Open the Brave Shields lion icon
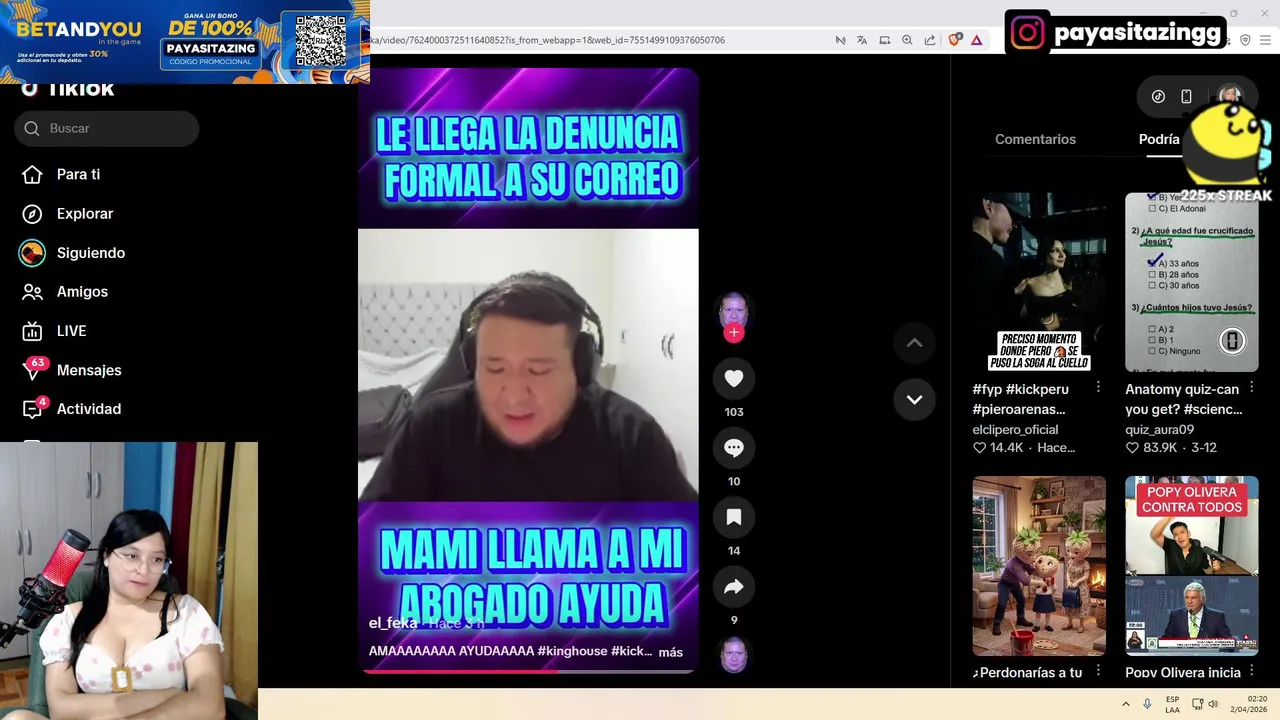The image size is (1280, 720). [x=955, y=40]
